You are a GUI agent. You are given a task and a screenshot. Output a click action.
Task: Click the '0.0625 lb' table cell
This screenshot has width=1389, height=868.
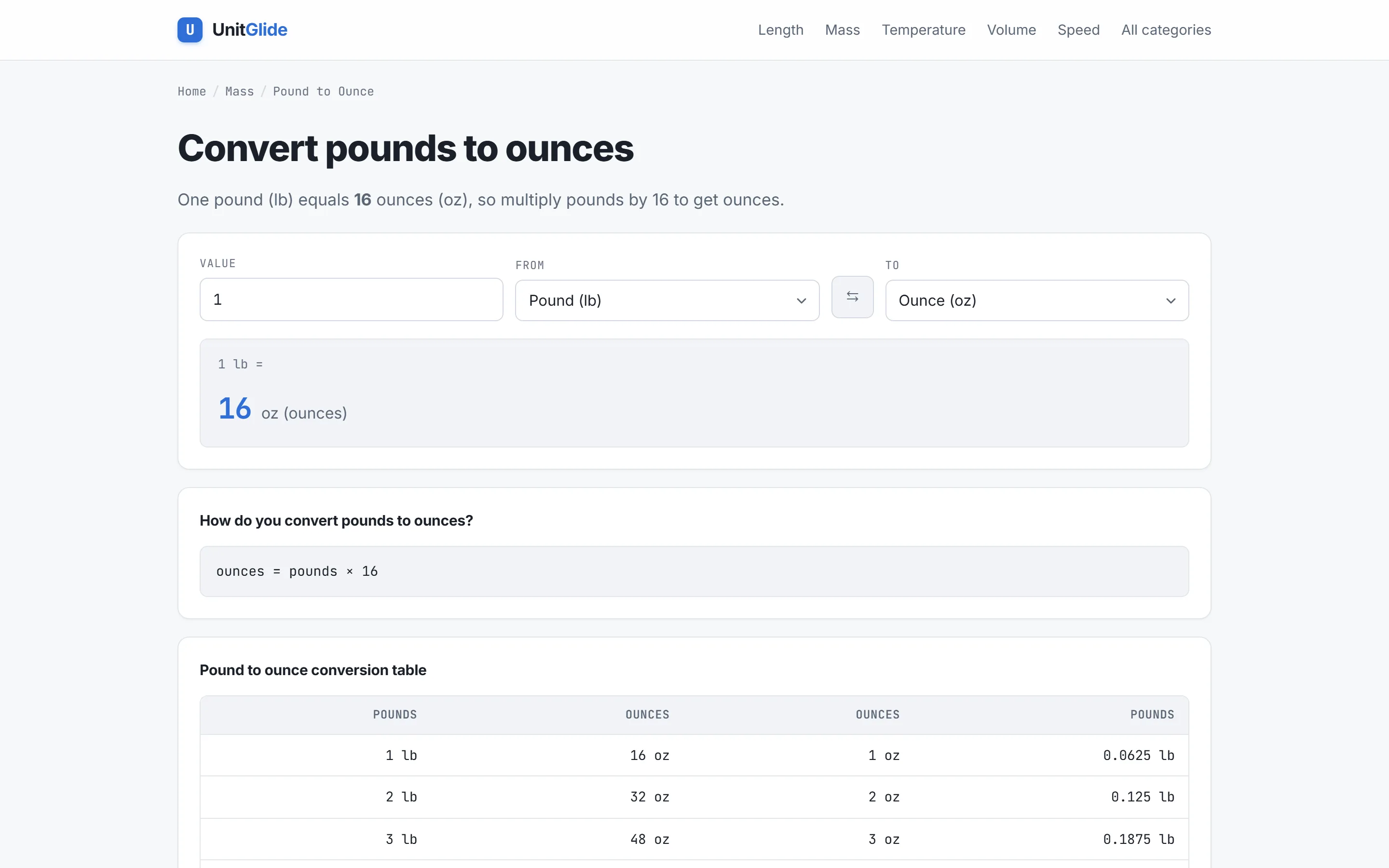tap(1139, 756)
